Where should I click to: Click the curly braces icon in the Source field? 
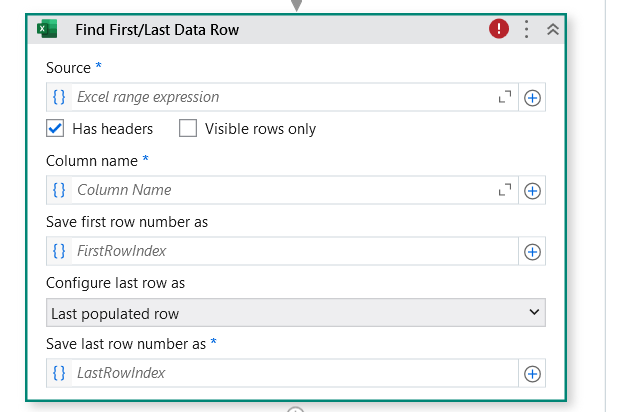[x=59, y=98]
